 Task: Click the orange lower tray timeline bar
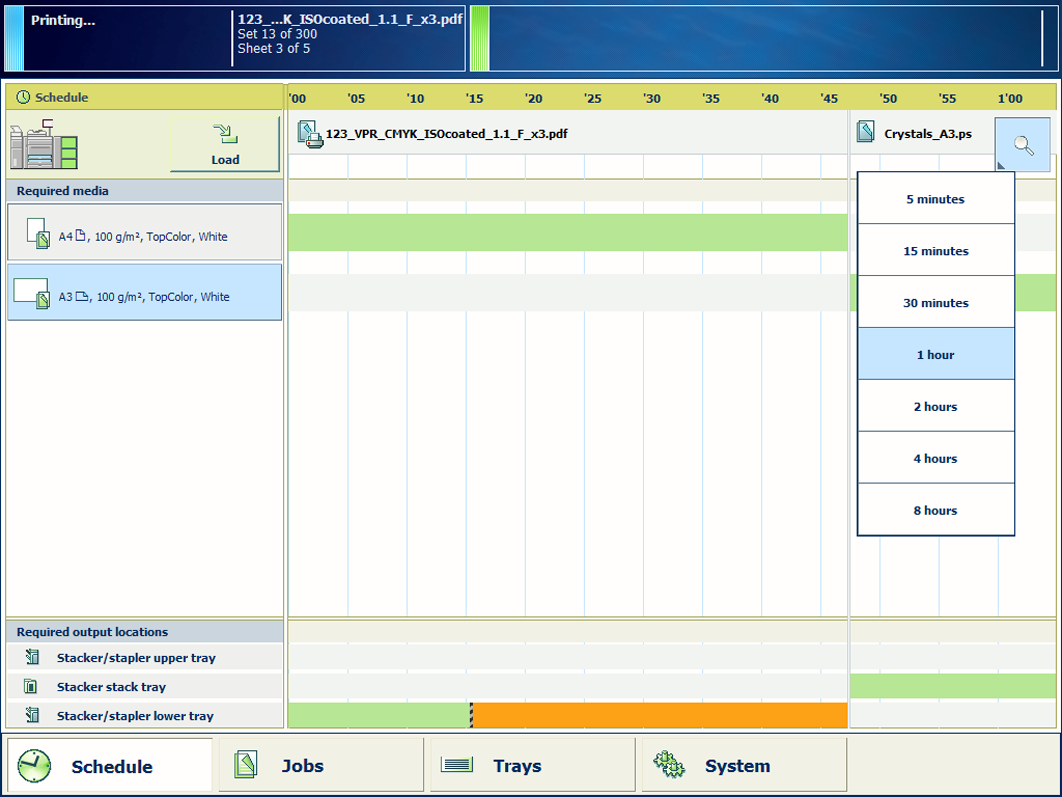(660, 715)
